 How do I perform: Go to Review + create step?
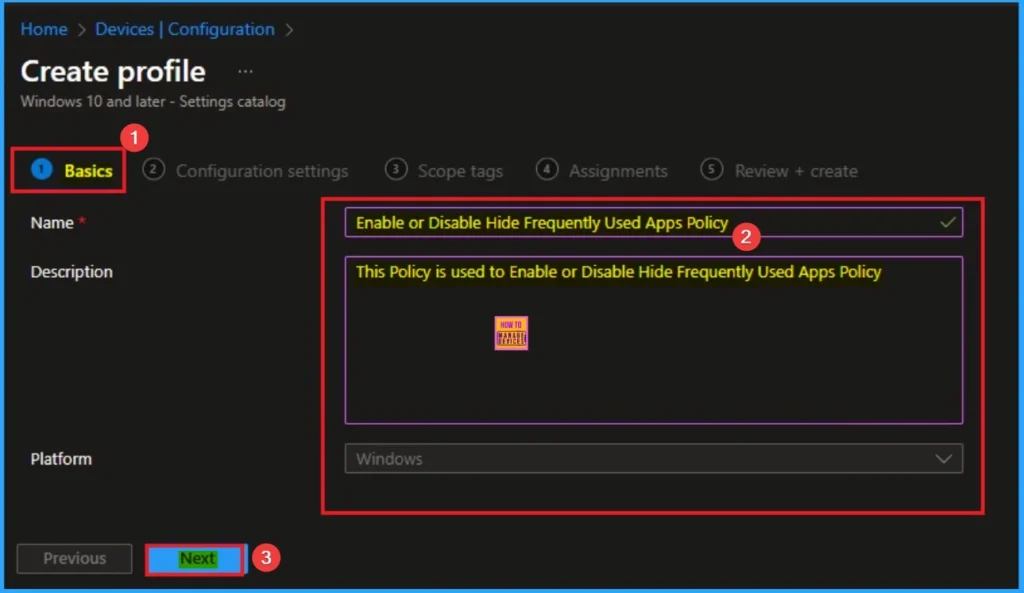(x=779, y=170)
